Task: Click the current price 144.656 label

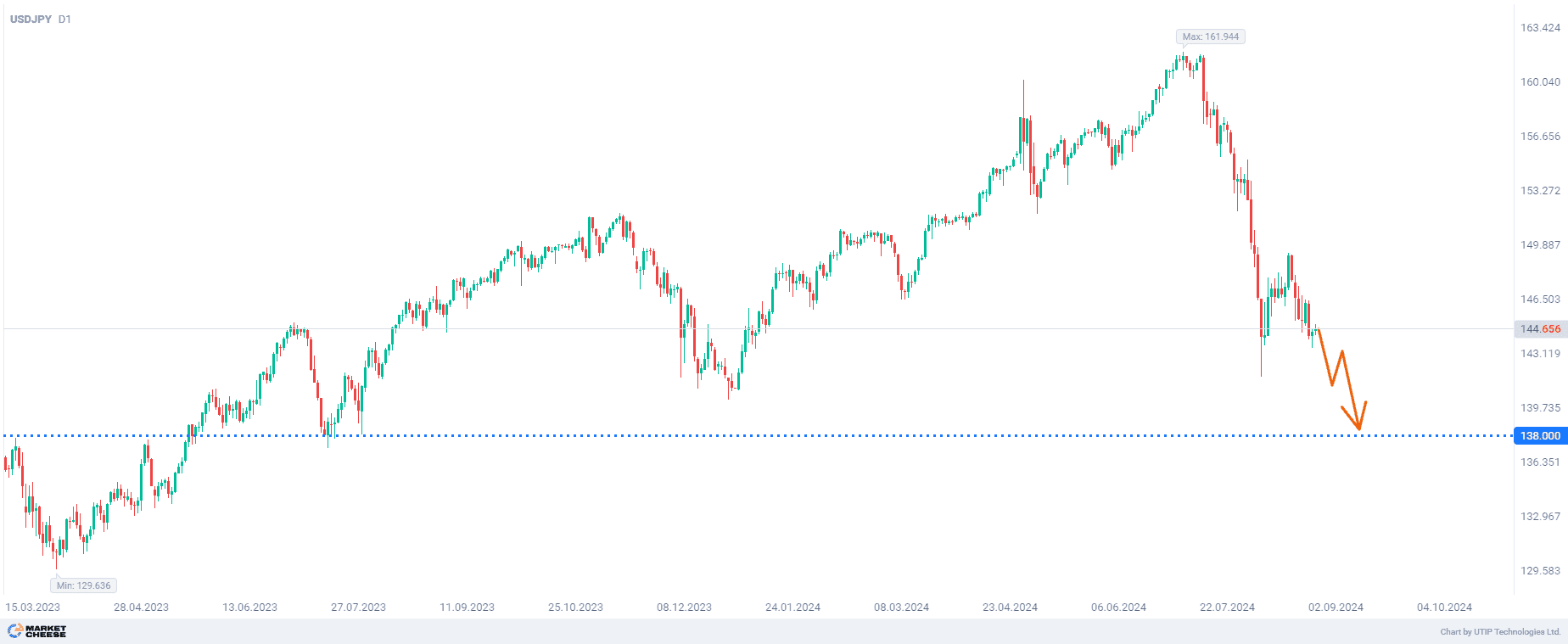Action: click(x=1539, y=328)
